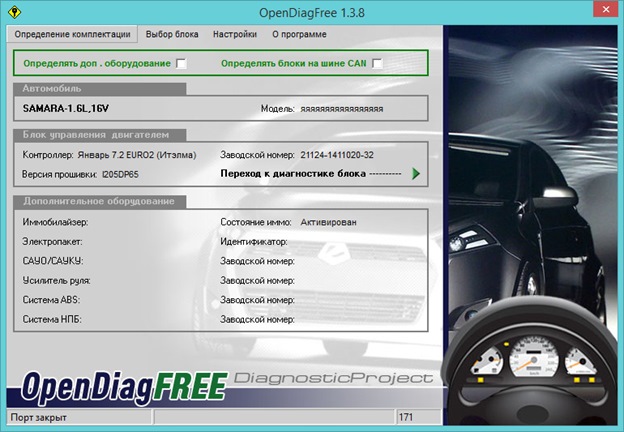Switch to the 'Выбор блока' tab

click(172, 34)
